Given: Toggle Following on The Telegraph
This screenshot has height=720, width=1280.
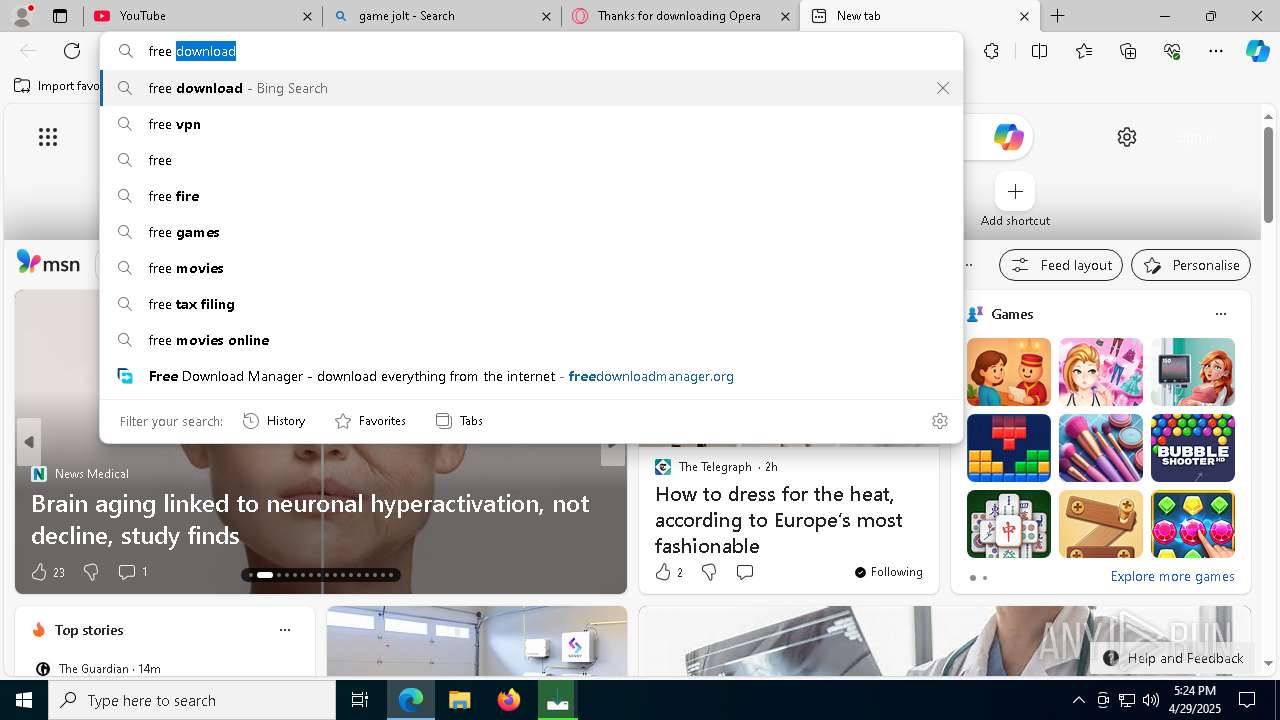Looking at the screenshot, I should (889, 572).
